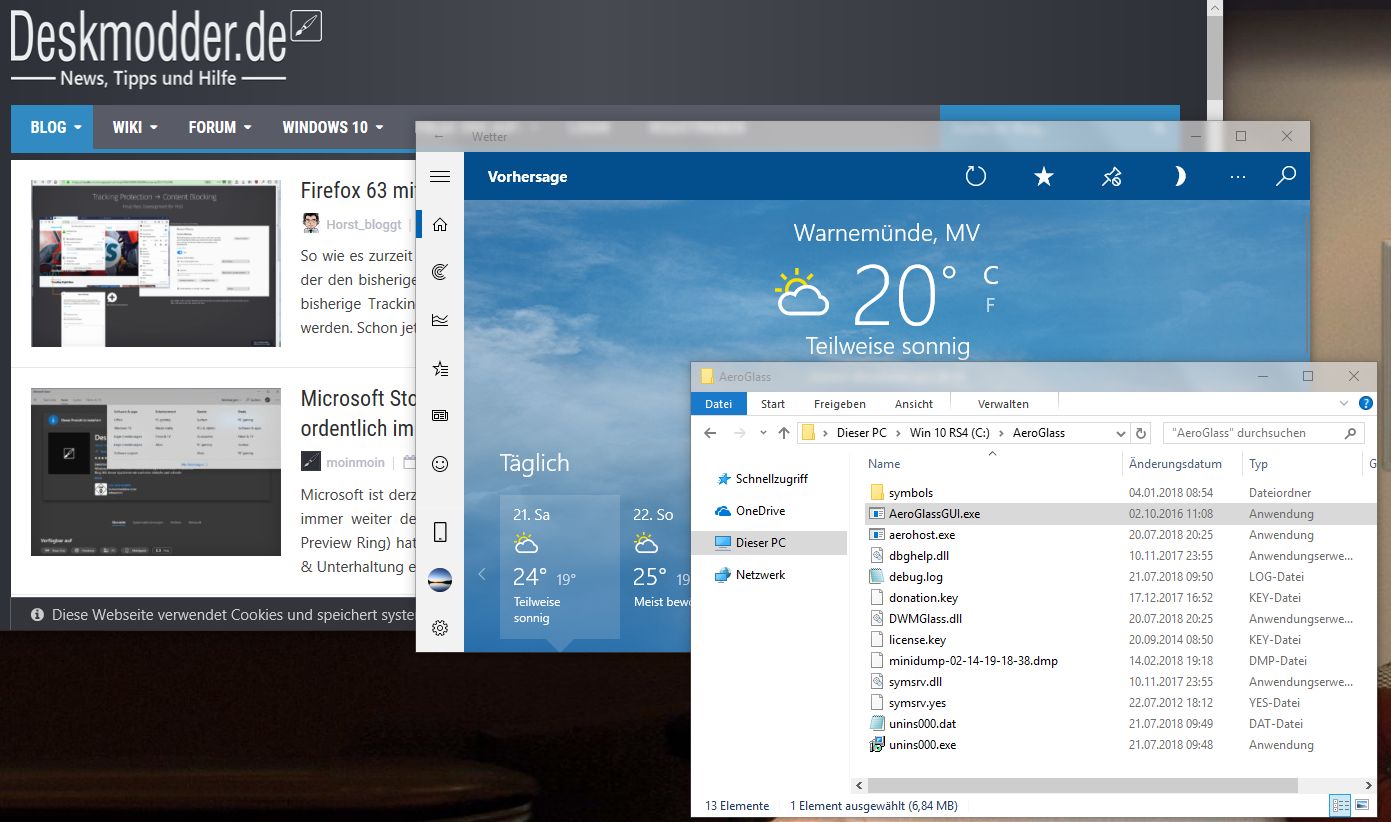This screenshot has height=822, width=1391.
Task: Open the Firefox 63 article headline
Action: tap(358, 192)
